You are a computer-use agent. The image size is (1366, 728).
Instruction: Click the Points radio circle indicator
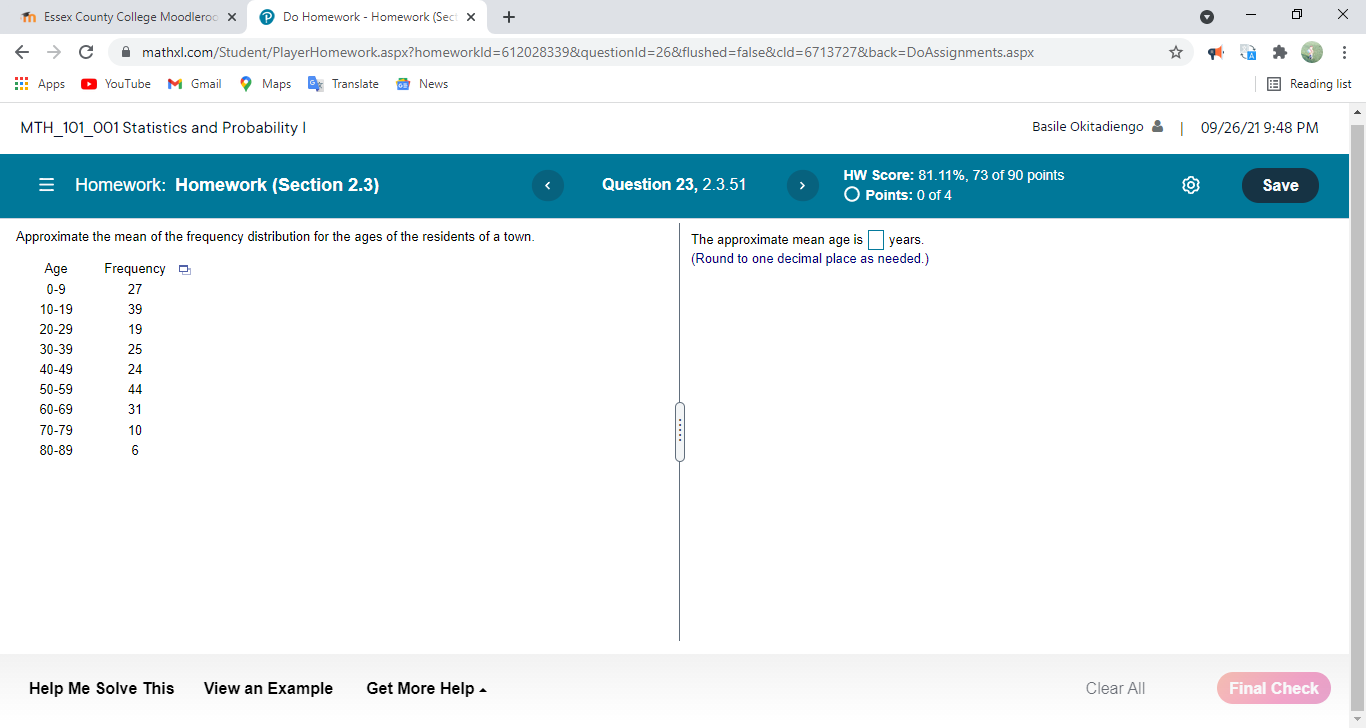click(x=851, y=195)
